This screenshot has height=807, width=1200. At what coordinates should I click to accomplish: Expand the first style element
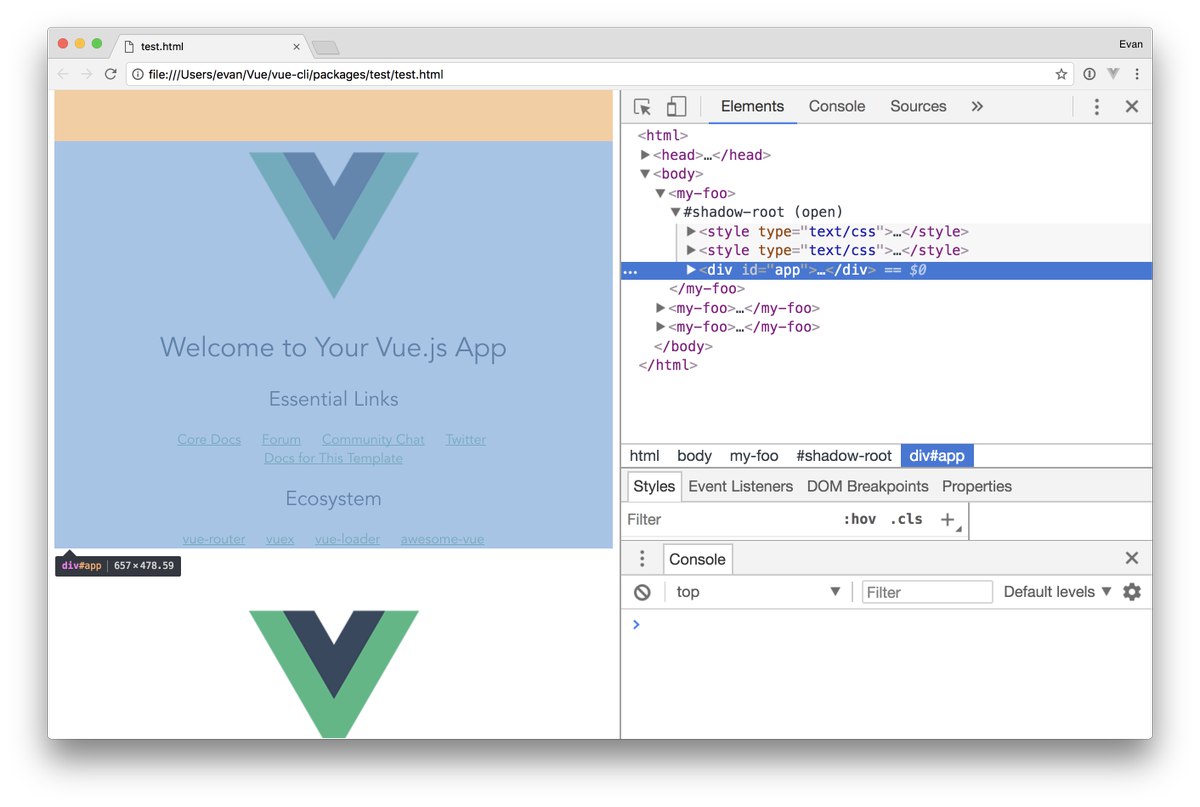(x=691, y=231)
